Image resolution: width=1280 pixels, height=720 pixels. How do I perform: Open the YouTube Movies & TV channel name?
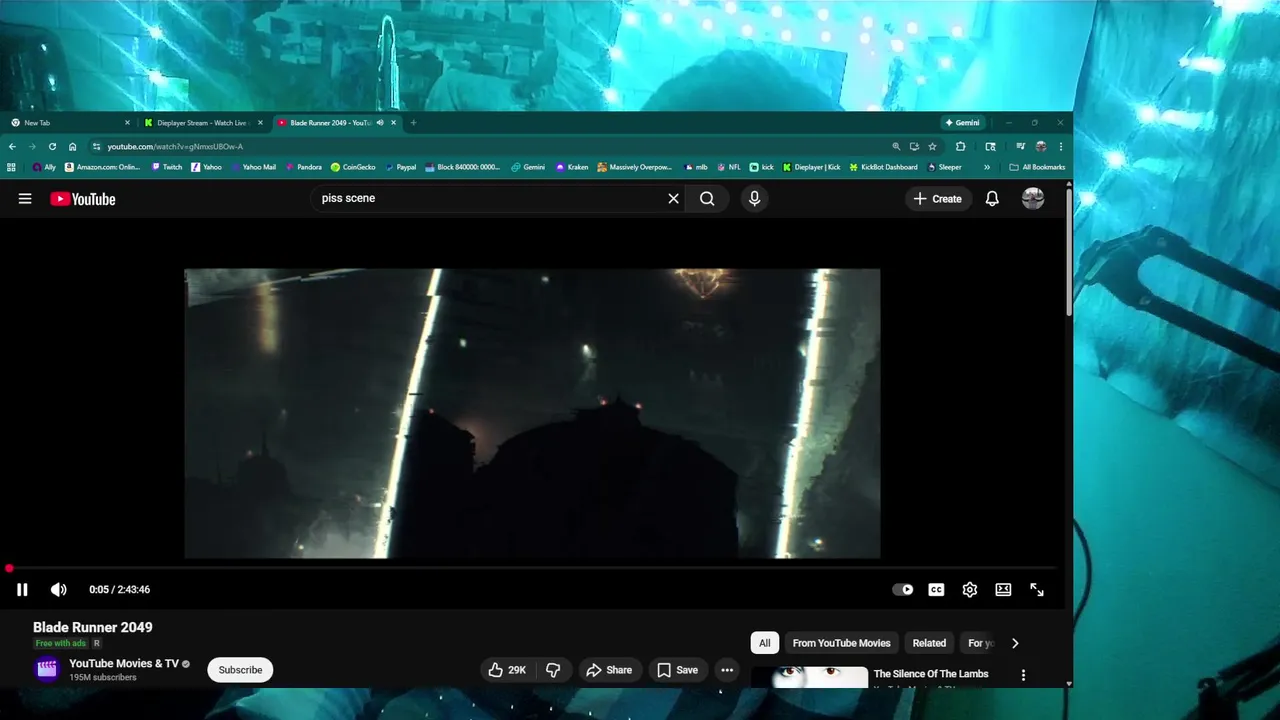(x=124, y=664)
